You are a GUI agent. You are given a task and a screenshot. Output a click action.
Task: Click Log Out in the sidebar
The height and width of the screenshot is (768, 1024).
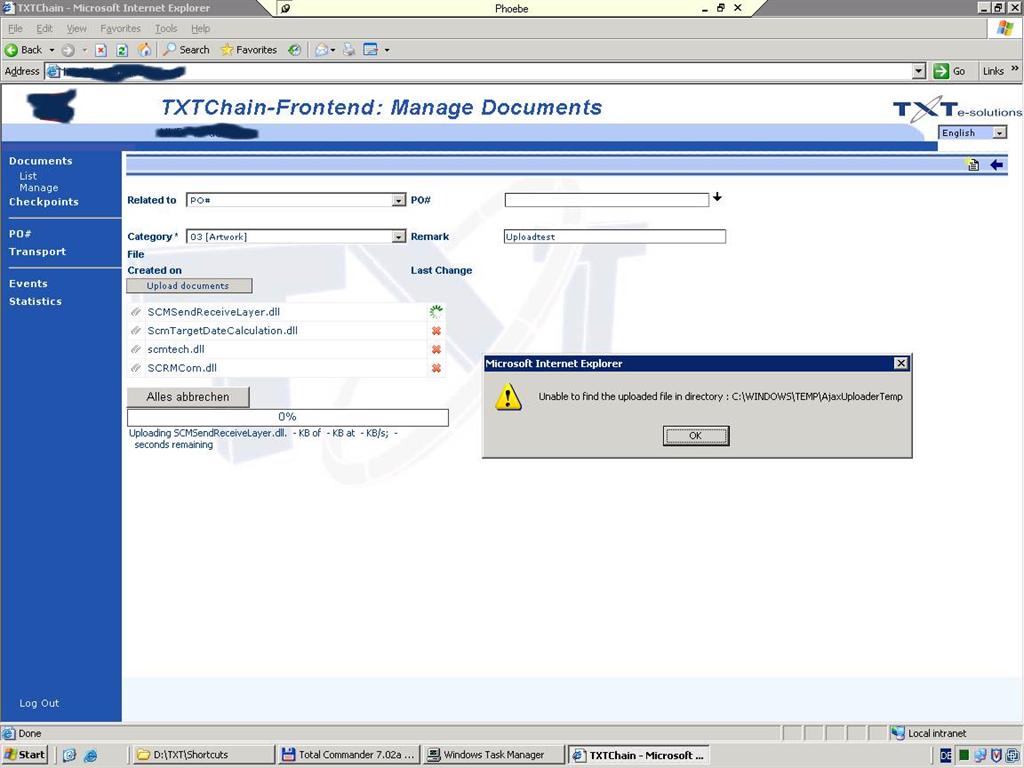(39, 703)
